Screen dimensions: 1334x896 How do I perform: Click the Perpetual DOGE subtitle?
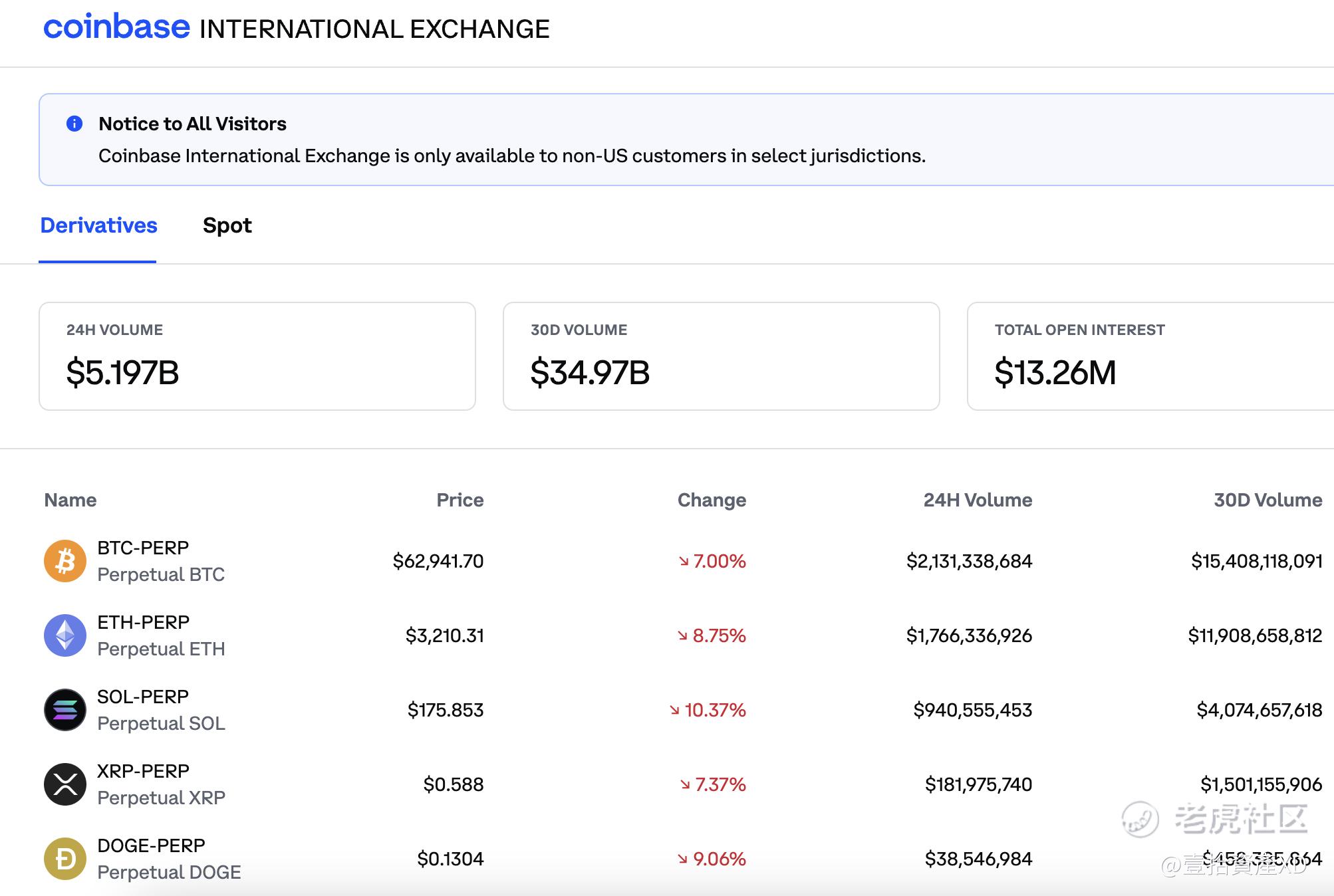(169, 872)
